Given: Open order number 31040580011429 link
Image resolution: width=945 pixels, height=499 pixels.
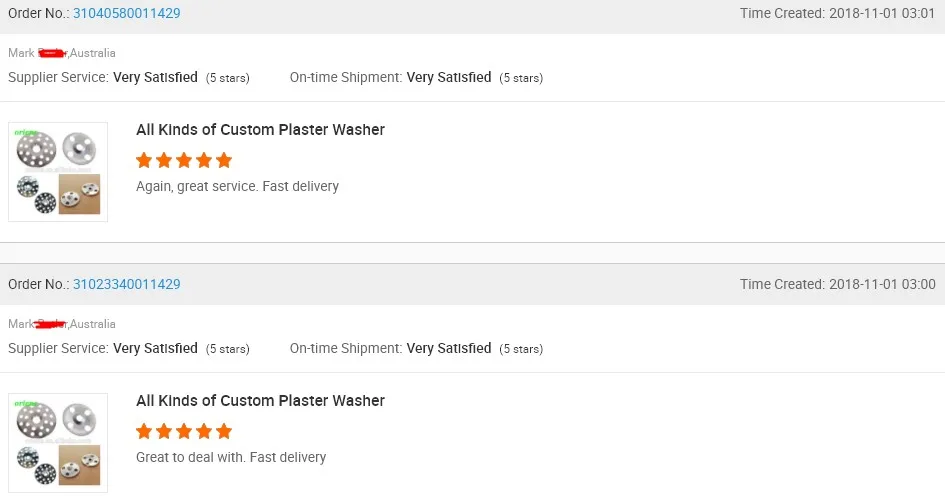Looking at the screenshot, I should point(126,13).
